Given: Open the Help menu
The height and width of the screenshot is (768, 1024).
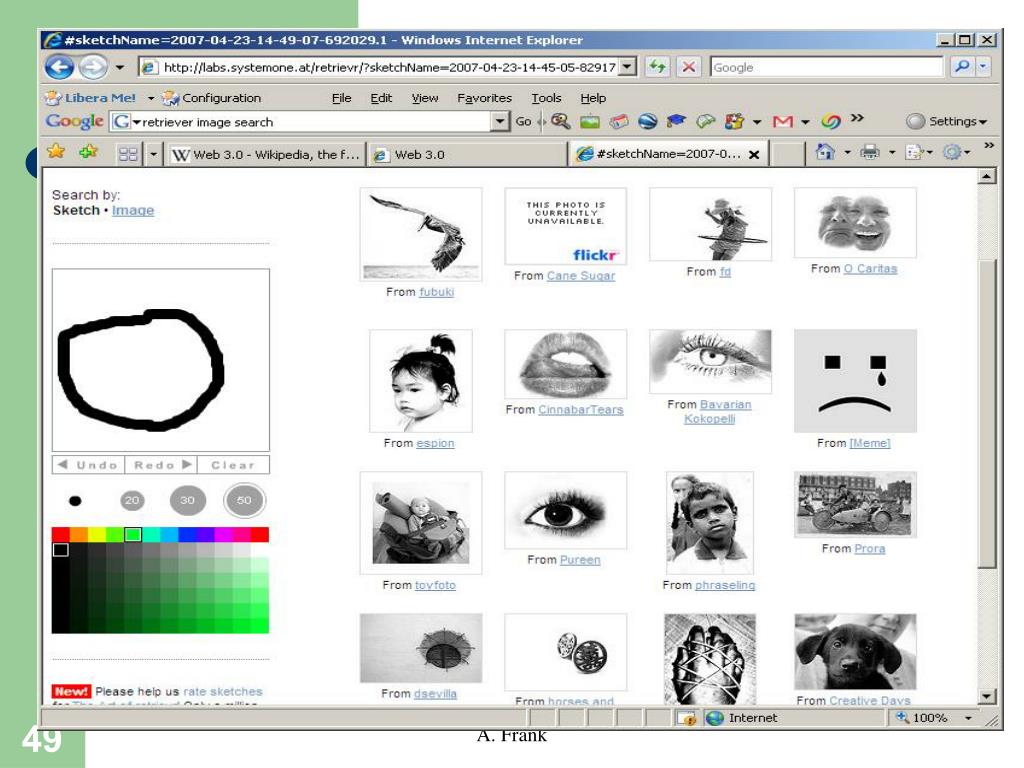Looking at the screenshot, I should pos(593,98).
